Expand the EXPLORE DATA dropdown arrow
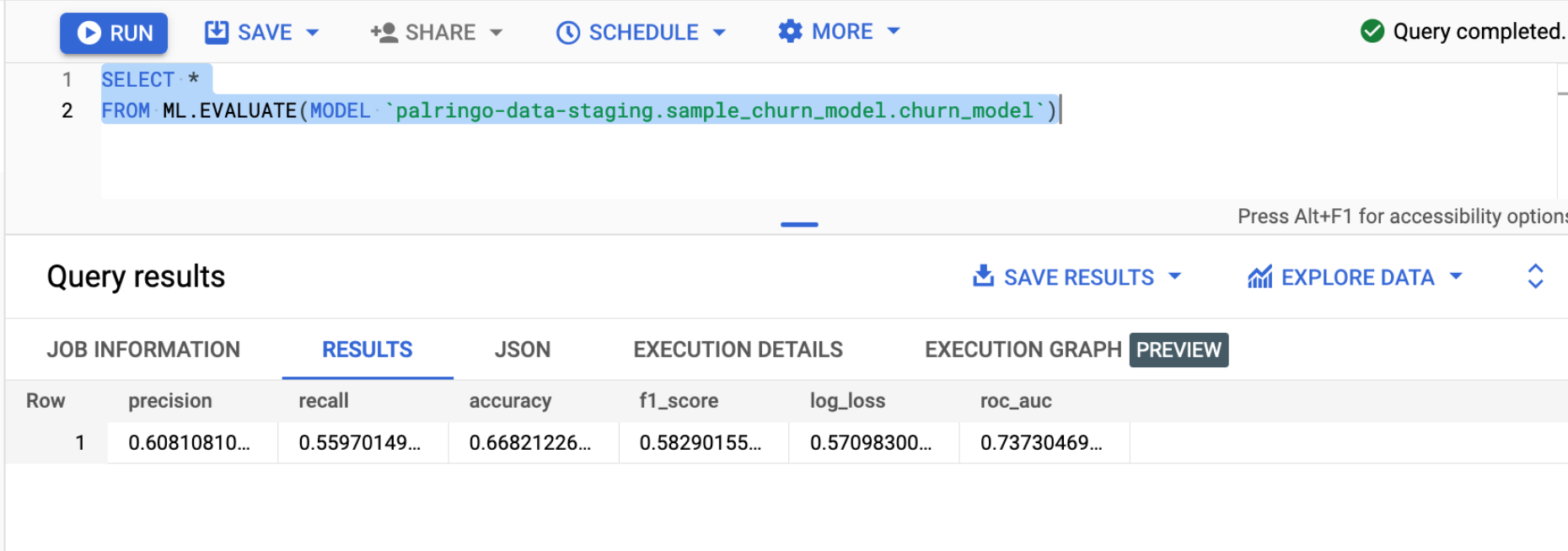 pos(1456,276)
